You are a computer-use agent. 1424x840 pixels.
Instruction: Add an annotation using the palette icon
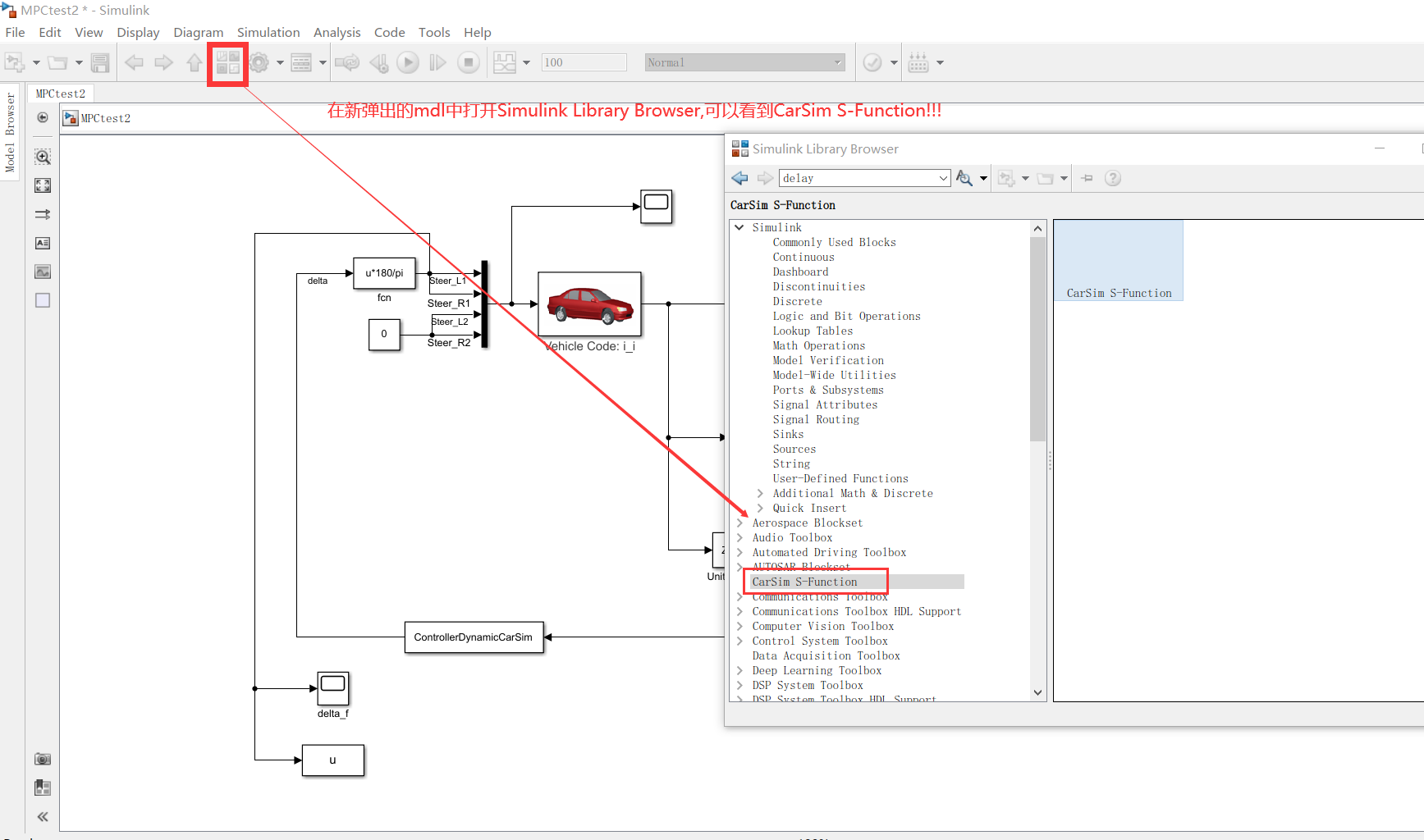pyautogui.click(x=42, y=243)
